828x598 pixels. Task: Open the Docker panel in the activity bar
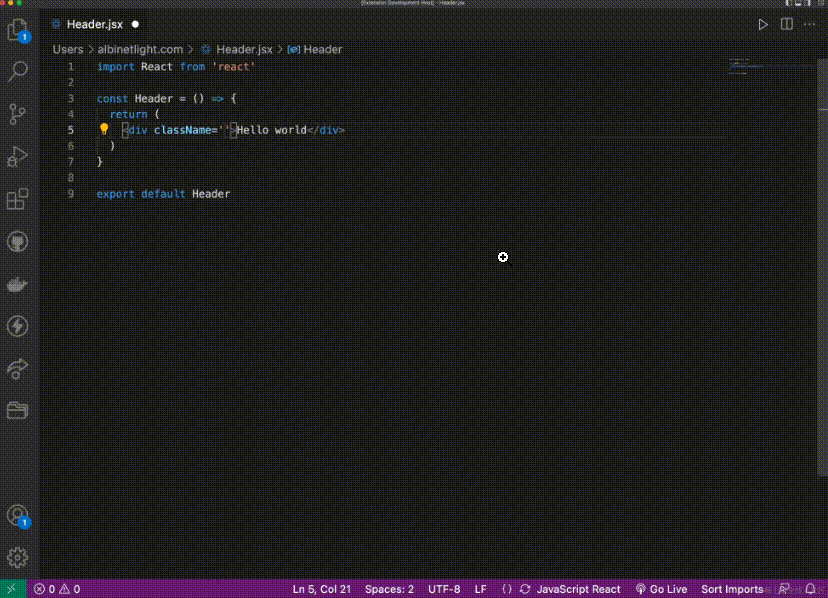17,284
